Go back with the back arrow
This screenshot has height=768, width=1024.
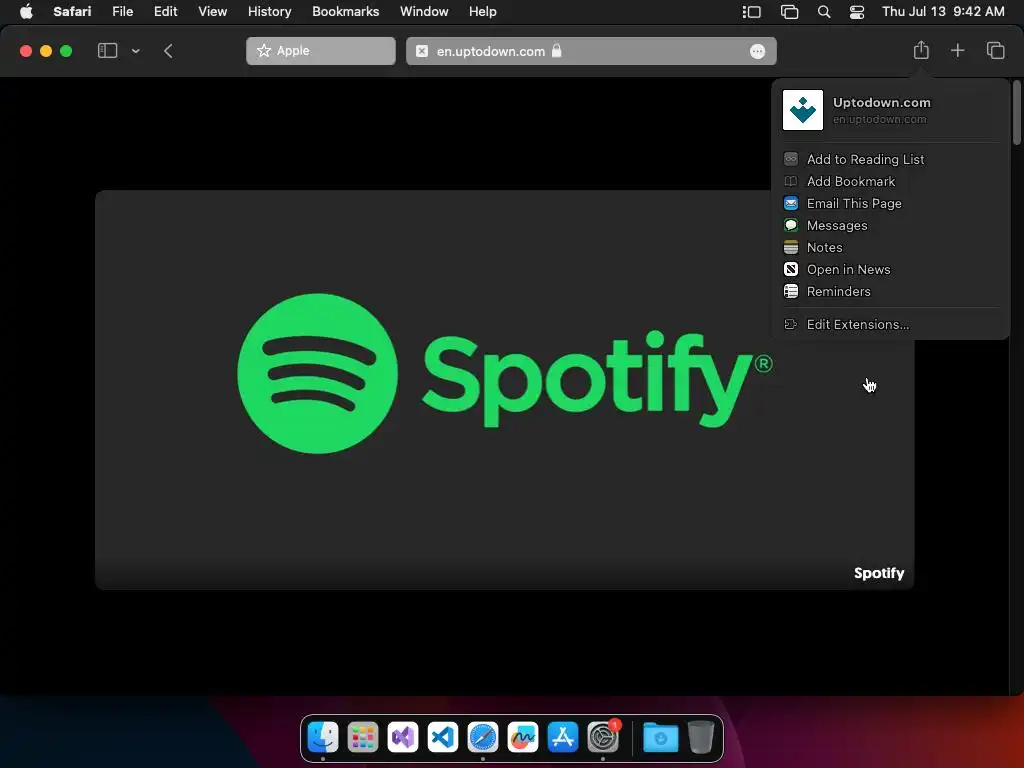[x=168, y=51]
